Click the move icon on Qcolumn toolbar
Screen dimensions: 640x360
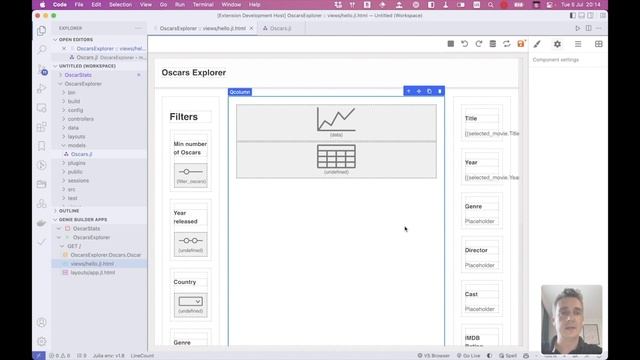point(419,91)
